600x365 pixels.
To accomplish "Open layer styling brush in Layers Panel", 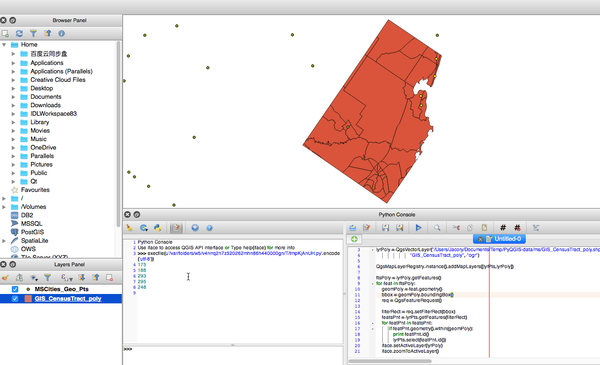I will [5, 277].
